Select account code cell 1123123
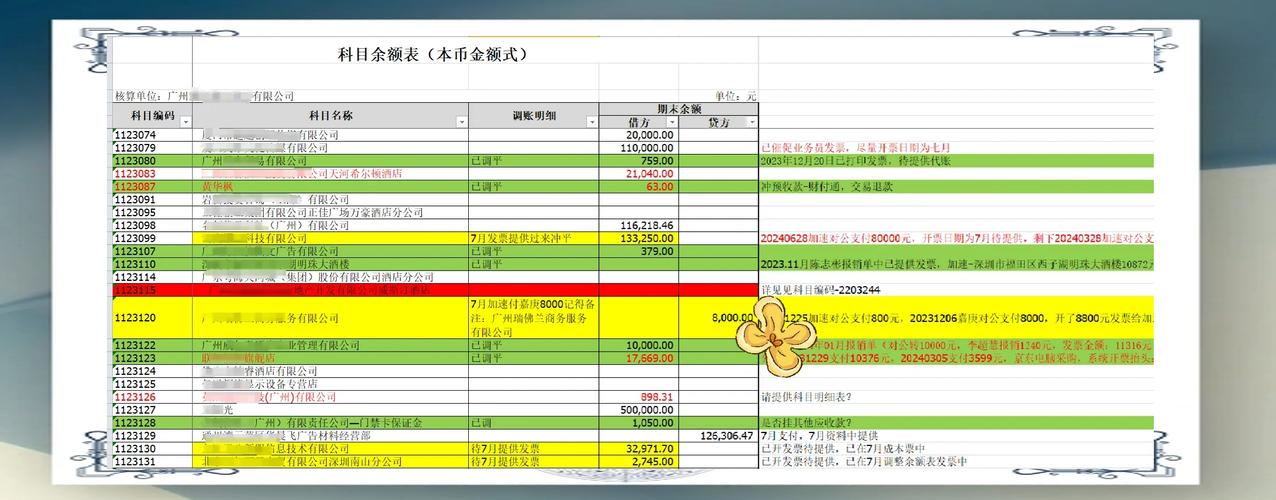Image resolution: width=1276 pixels, height=500 pixels. click(152, 358)
